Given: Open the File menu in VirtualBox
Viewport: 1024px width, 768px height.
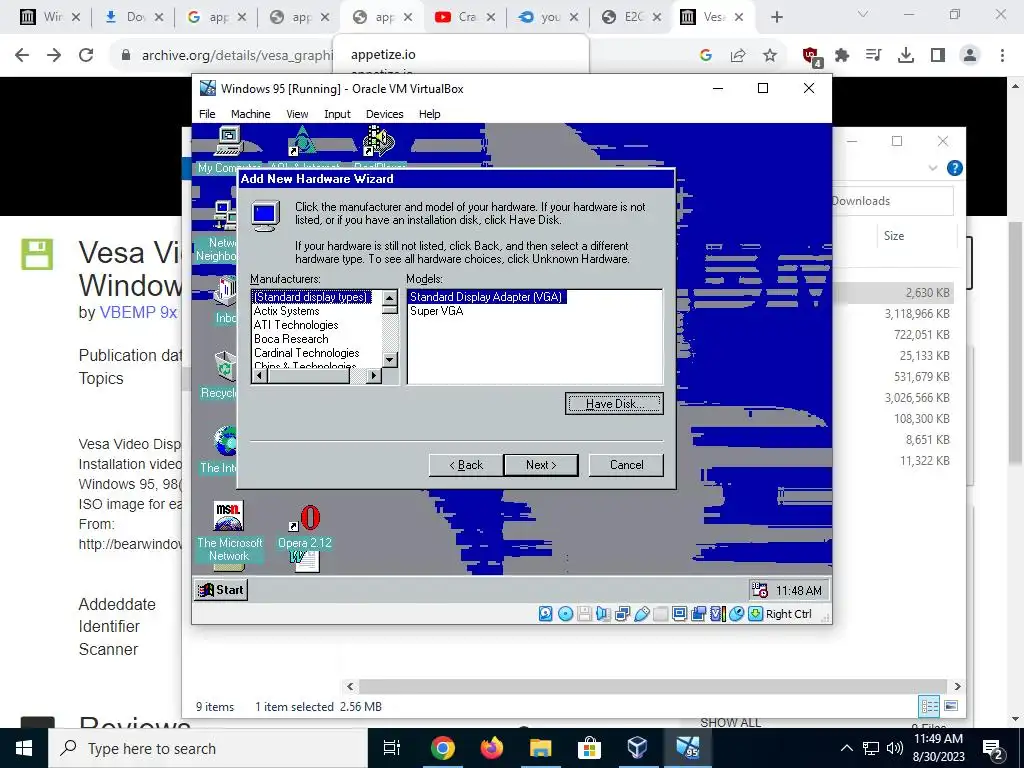Looking at the screenshot, I should (x=207, y=114).
